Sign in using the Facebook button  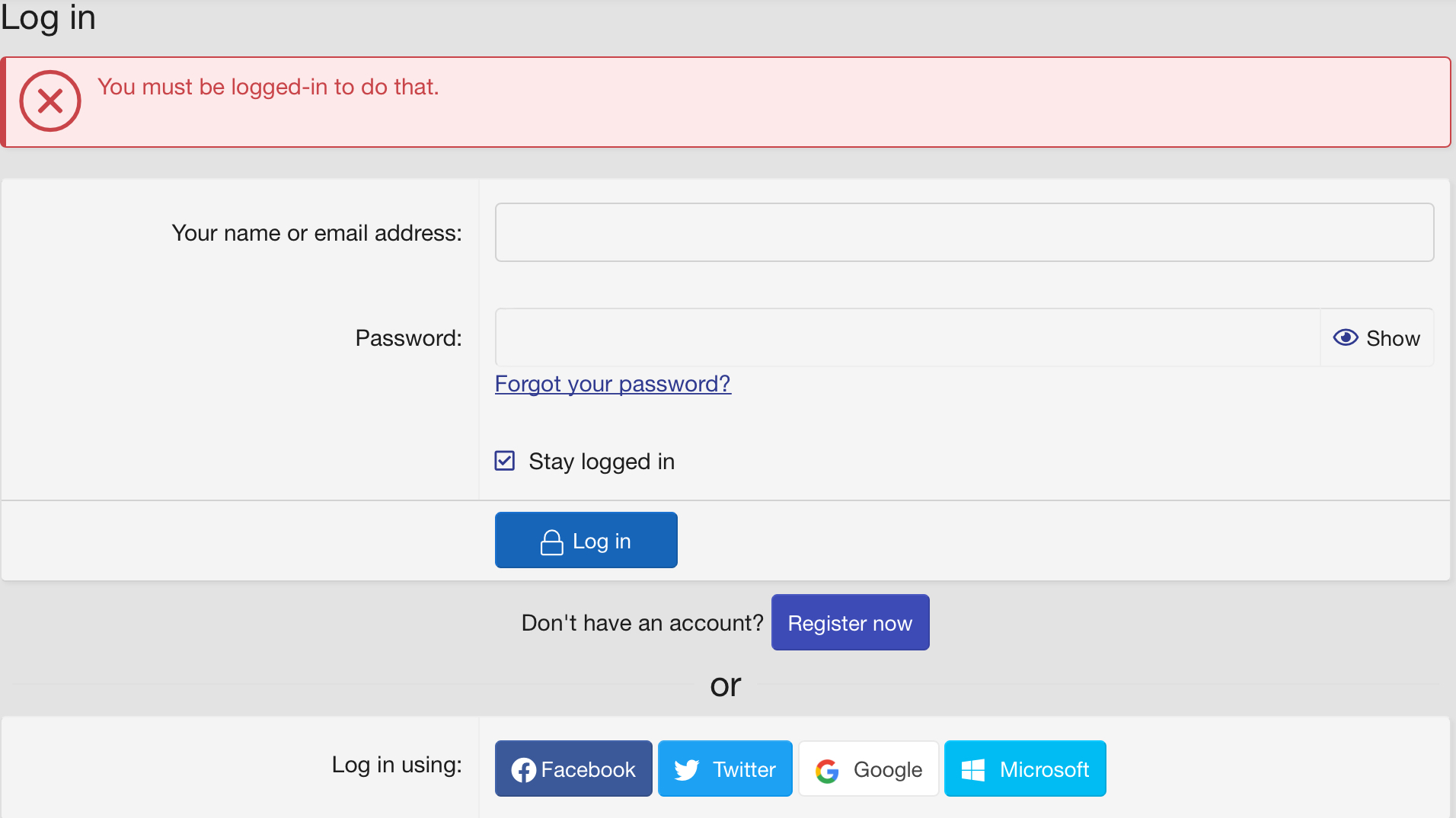(573, 769)
